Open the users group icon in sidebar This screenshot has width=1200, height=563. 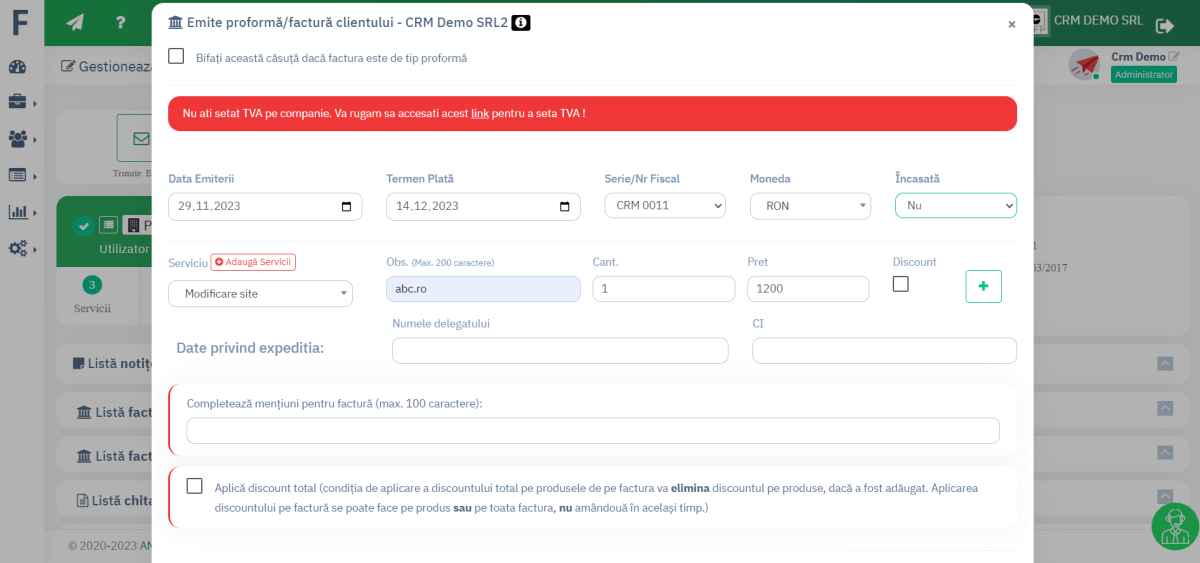point(17,139)
